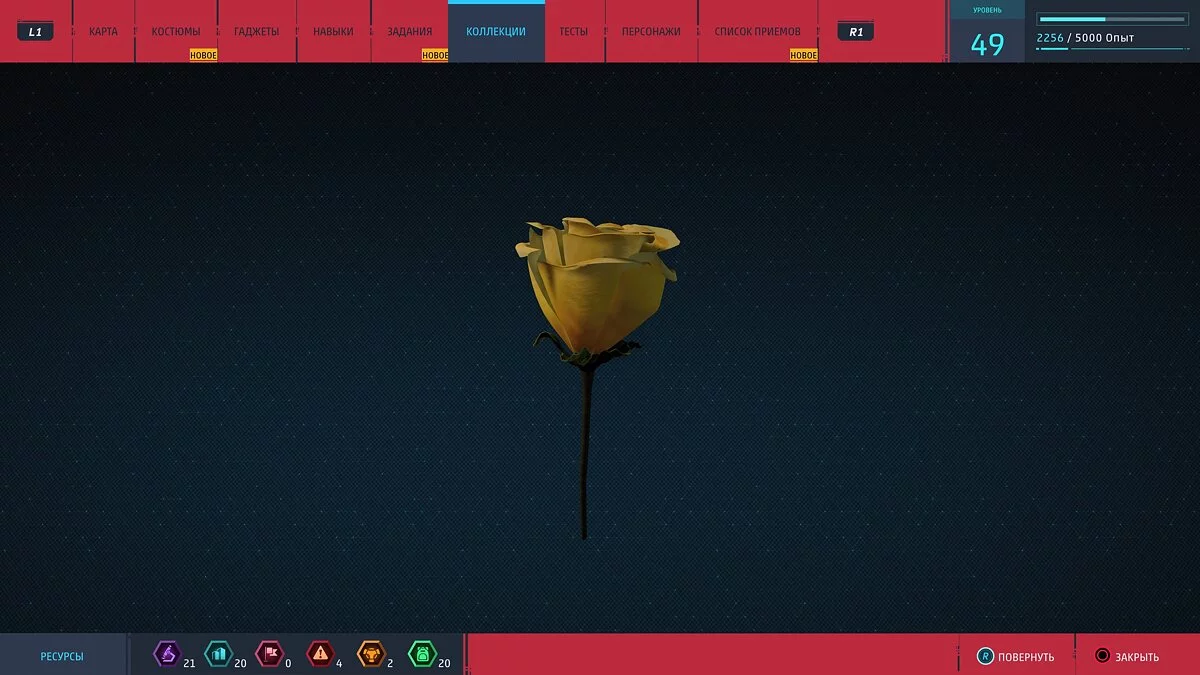Click the pink base token icon
This screenshot has height=675, width=1200.
pos(268,655)
